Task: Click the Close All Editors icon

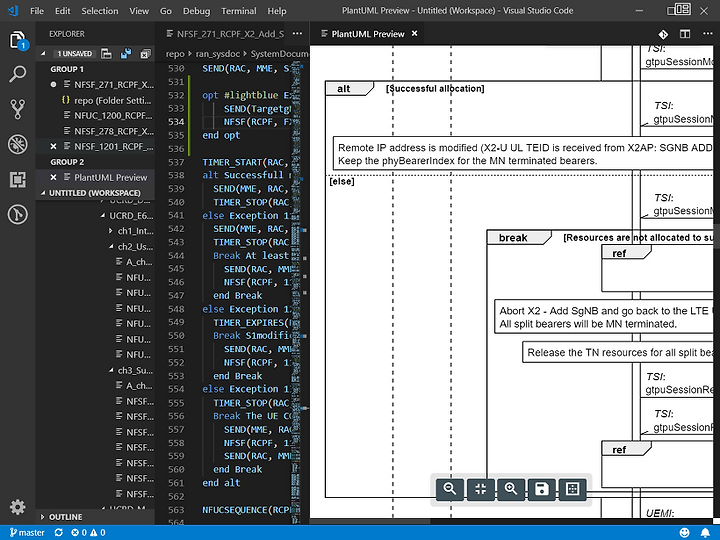Action: point(145,54)
